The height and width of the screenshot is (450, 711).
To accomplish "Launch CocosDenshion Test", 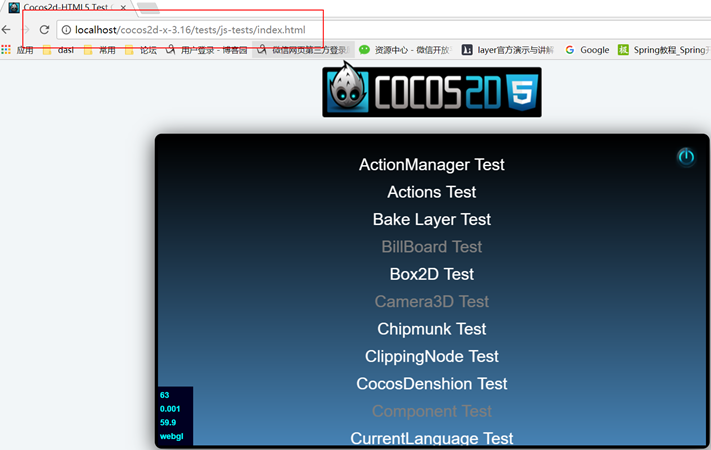I will [x=432, y=384].
